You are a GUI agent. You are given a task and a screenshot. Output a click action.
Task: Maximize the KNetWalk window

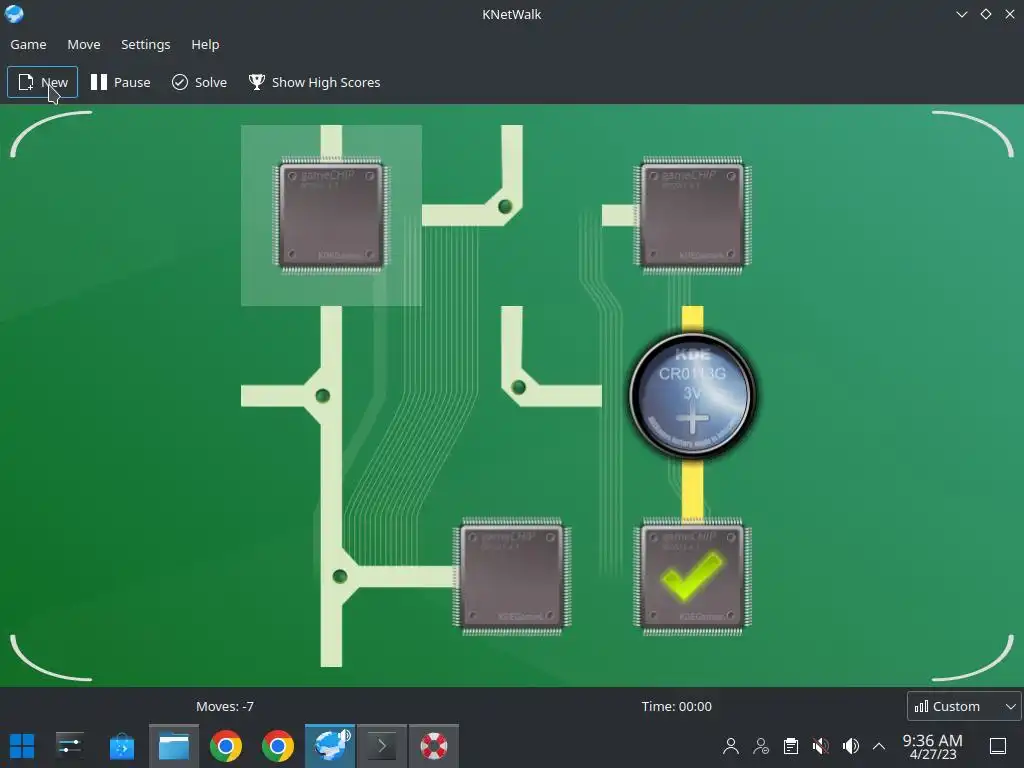click(x=985, y=14)
